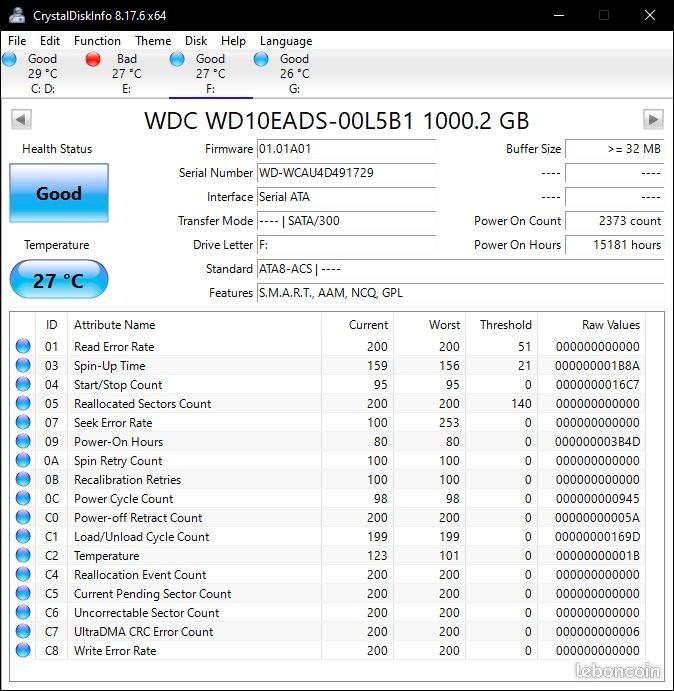Click the Power On Count value
This screenshot has width=674, height=691.
(614, 221)
